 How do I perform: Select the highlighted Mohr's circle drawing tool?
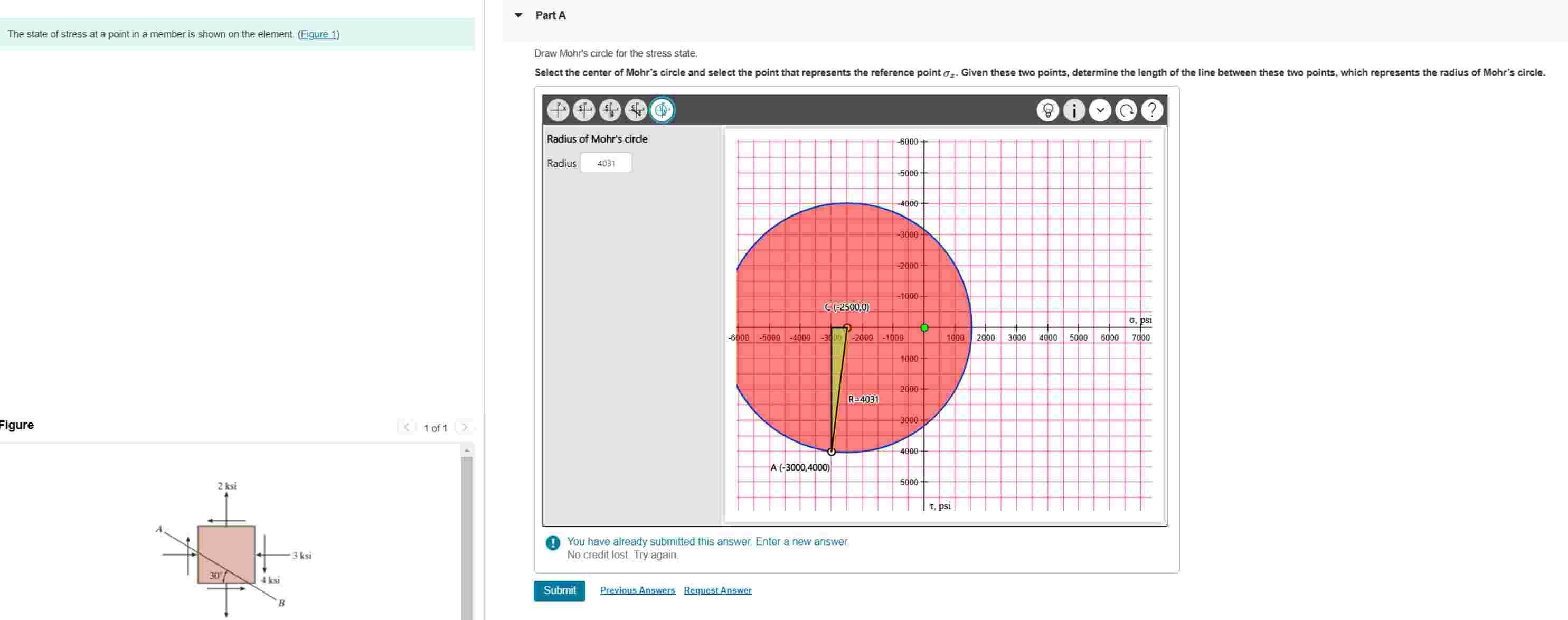coord(662,110)
